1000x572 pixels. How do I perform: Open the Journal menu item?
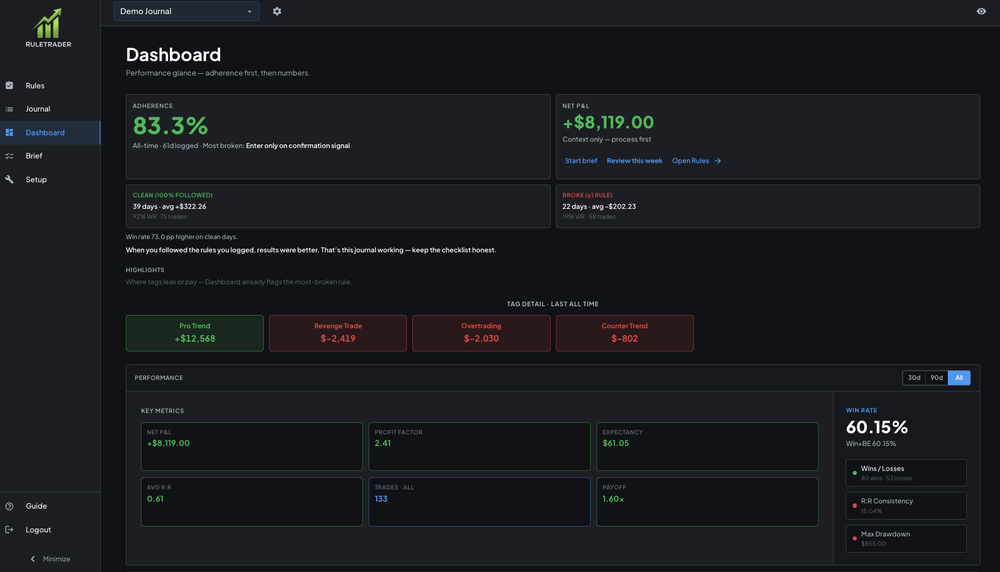pyautogui.click(x=50, y=109)
